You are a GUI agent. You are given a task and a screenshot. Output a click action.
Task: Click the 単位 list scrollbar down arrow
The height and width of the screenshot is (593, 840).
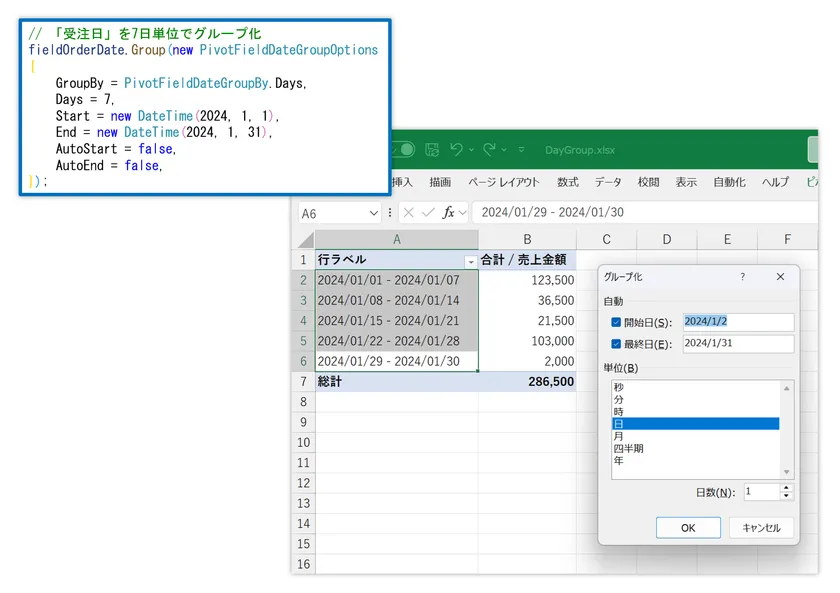pos(786,472)
